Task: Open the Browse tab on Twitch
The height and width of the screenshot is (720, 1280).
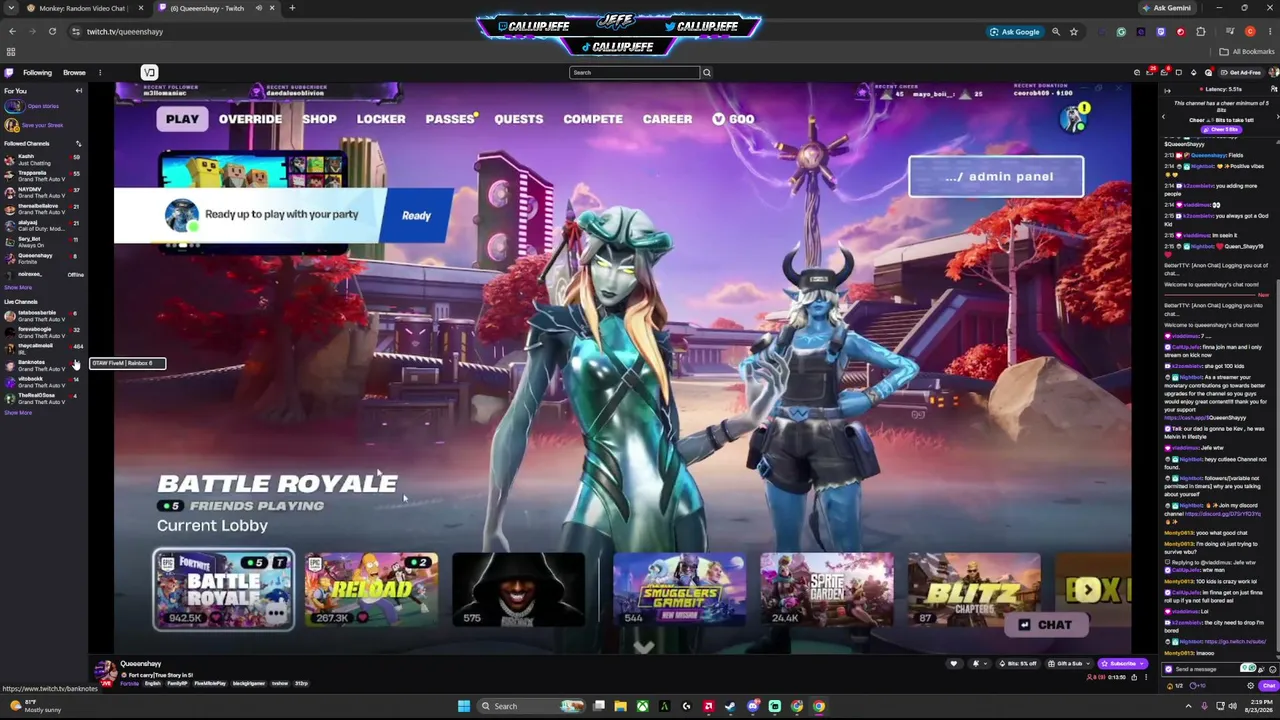Action: pyautogui.click(x=74, y=72)
